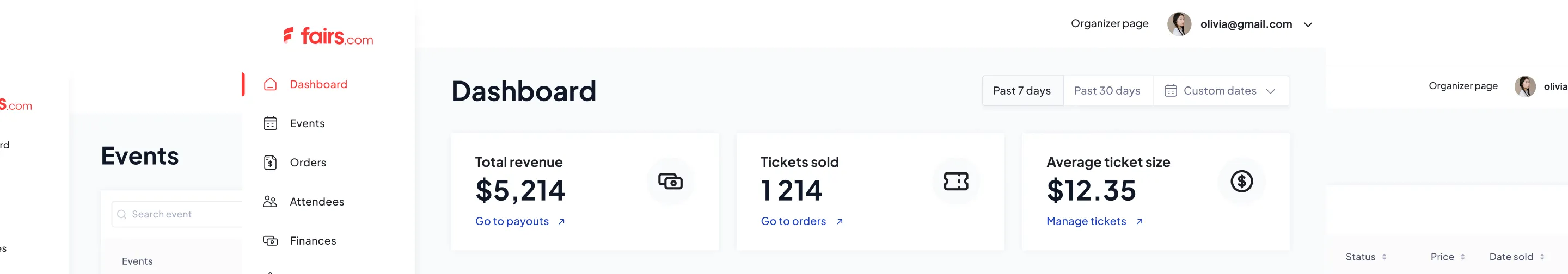Expand the olivia@gmail.com account menu chevron
The image size is (1568, 274).
click(x=1307, y=25)
